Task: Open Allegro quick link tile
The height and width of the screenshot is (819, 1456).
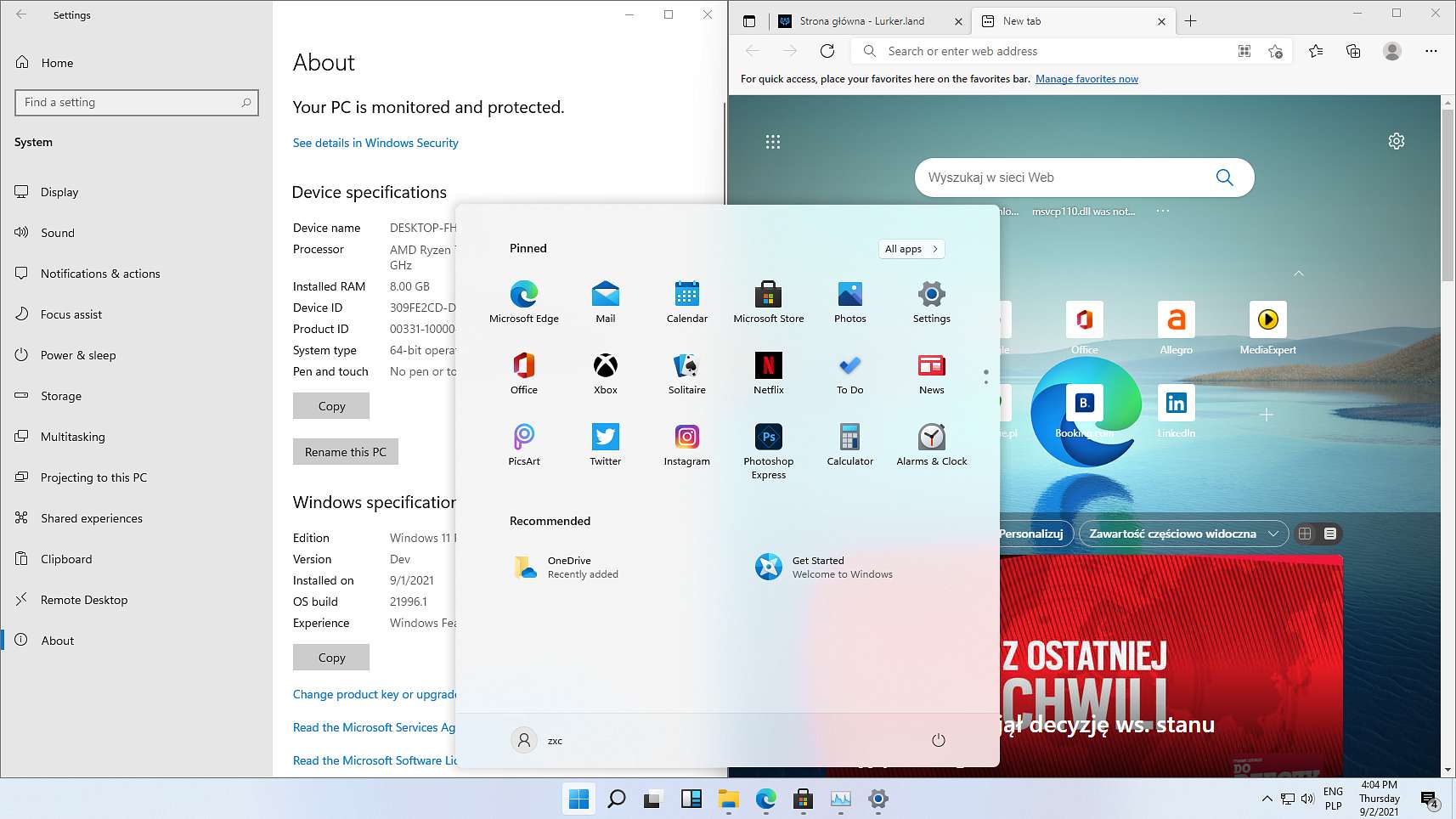Action: click(x=1177, y=328)
